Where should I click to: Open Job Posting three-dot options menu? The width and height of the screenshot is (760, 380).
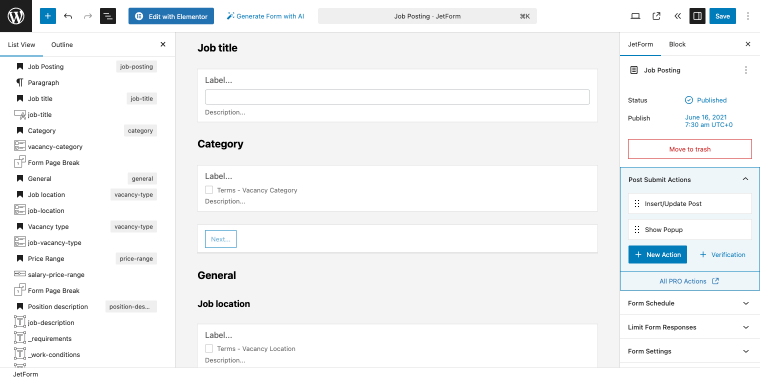point(746,70)
